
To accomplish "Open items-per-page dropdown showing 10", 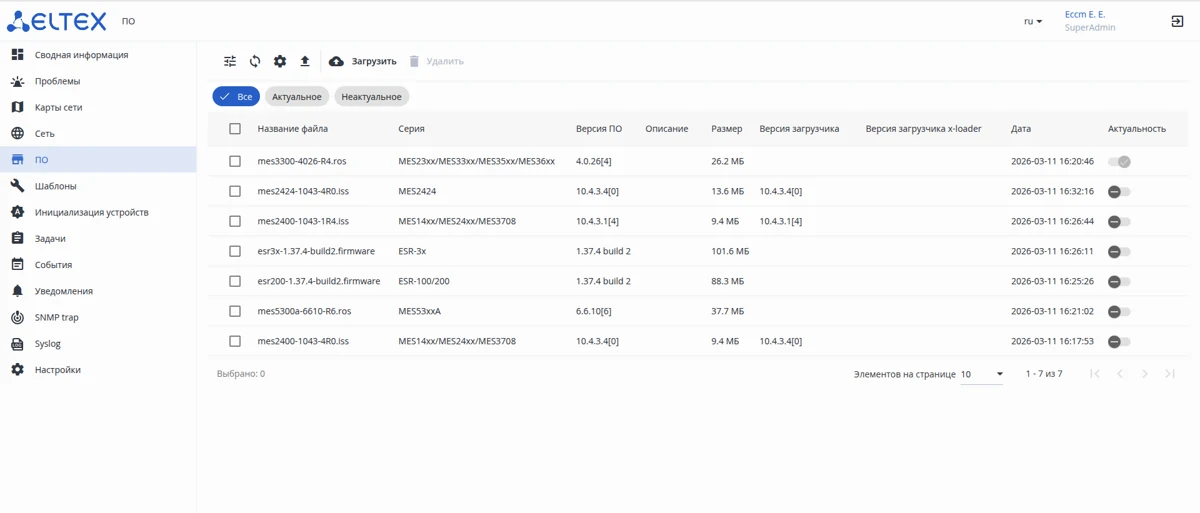I will [982, 374].
